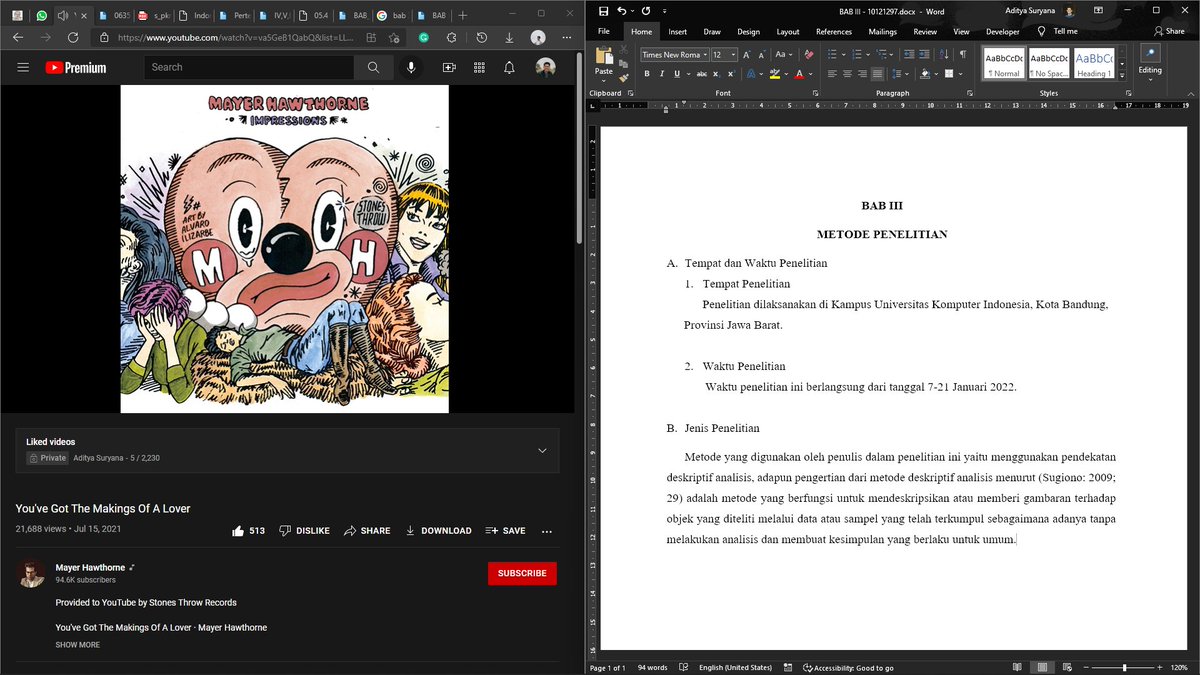Toggle Bold formatting in Word
This screenshot has height=675, width=1200.
pyautogui.click(x=647, y=74)
